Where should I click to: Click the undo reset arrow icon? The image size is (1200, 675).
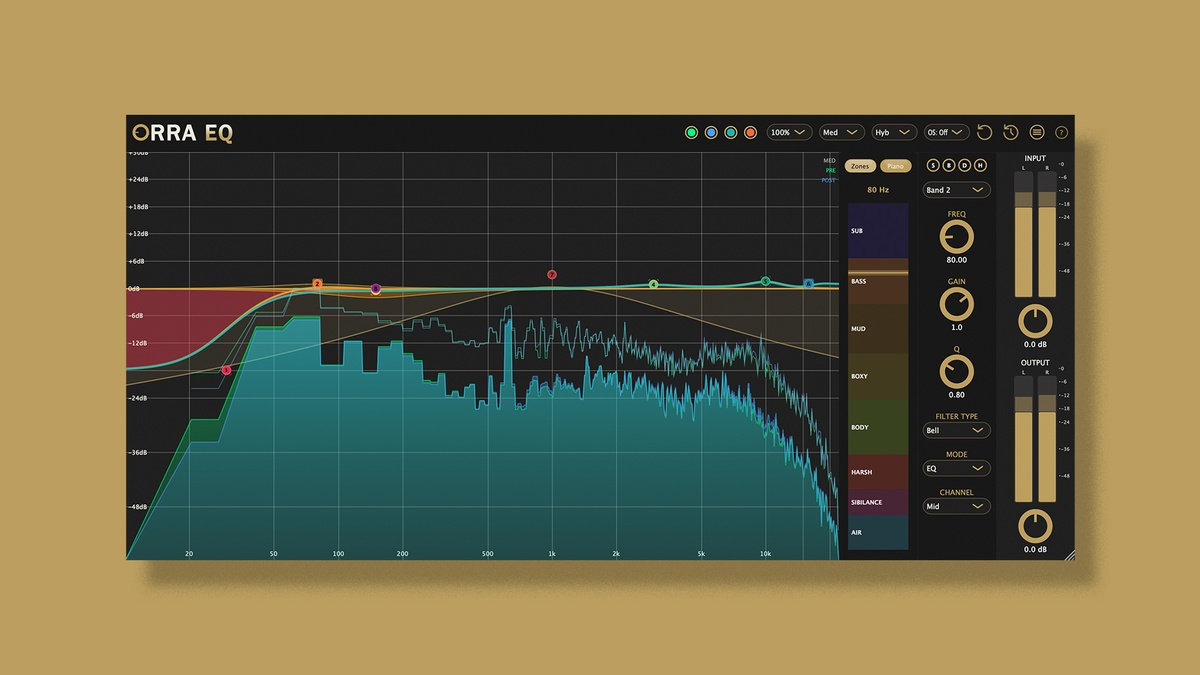coord(985,132)
